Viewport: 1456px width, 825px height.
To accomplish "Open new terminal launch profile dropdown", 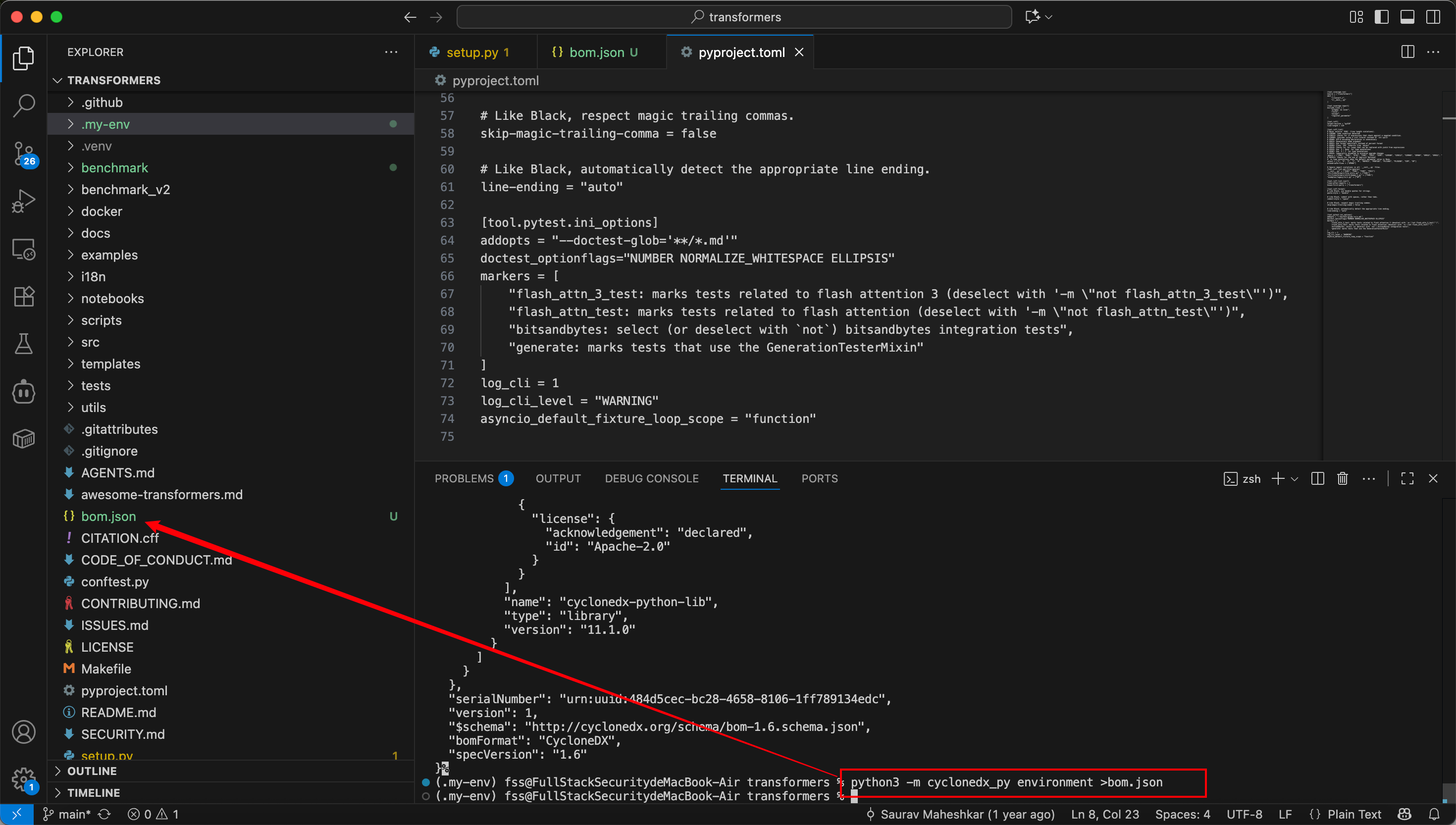I will point(1295,479).
